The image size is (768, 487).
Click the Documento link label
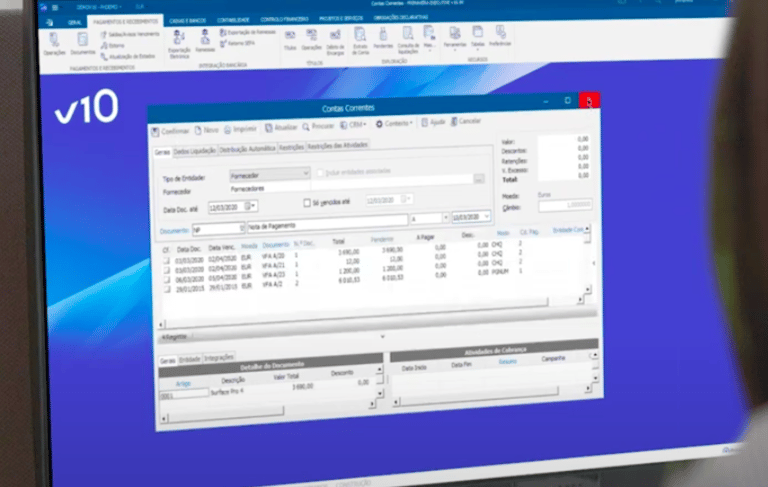click(174, 231)
